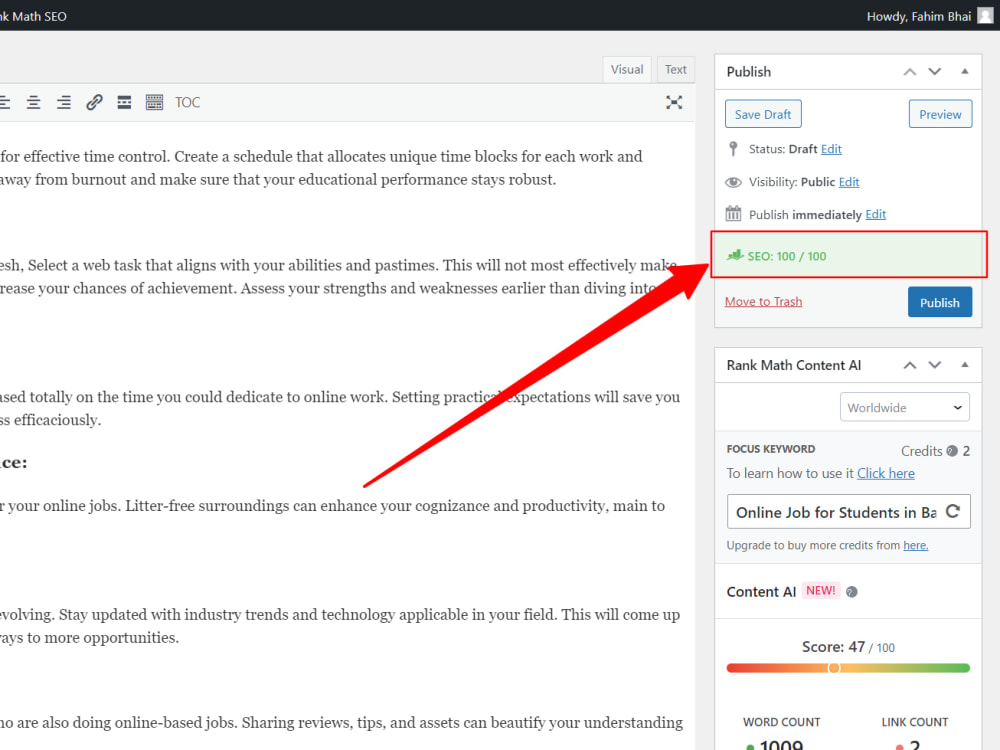The width and height of the screenshot is (1000, 750).
Task: Switch to the Text editor tab
Action: tap(675, 70)
